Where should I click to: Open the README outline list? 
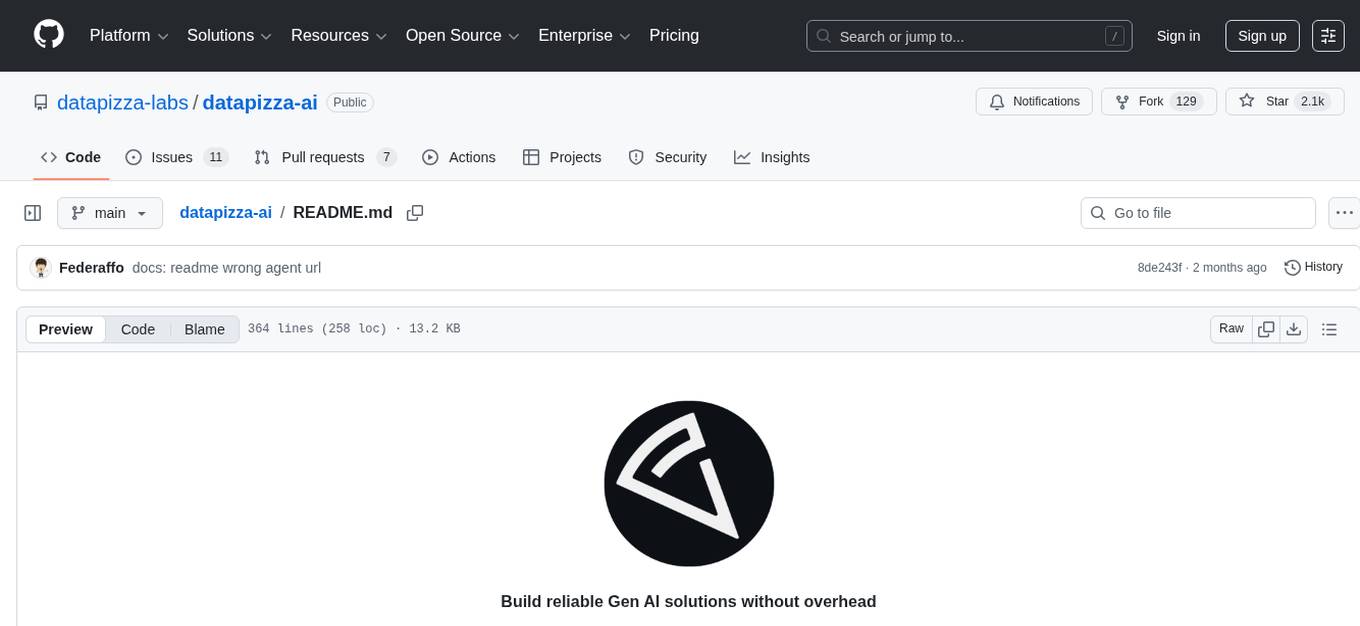(1329, 328)
